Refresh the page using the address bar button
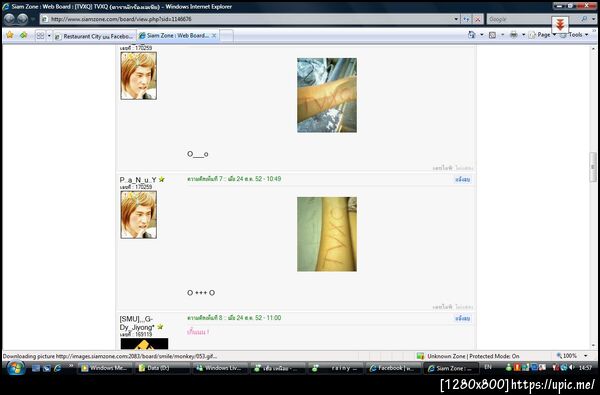 (x=466, y=19)
